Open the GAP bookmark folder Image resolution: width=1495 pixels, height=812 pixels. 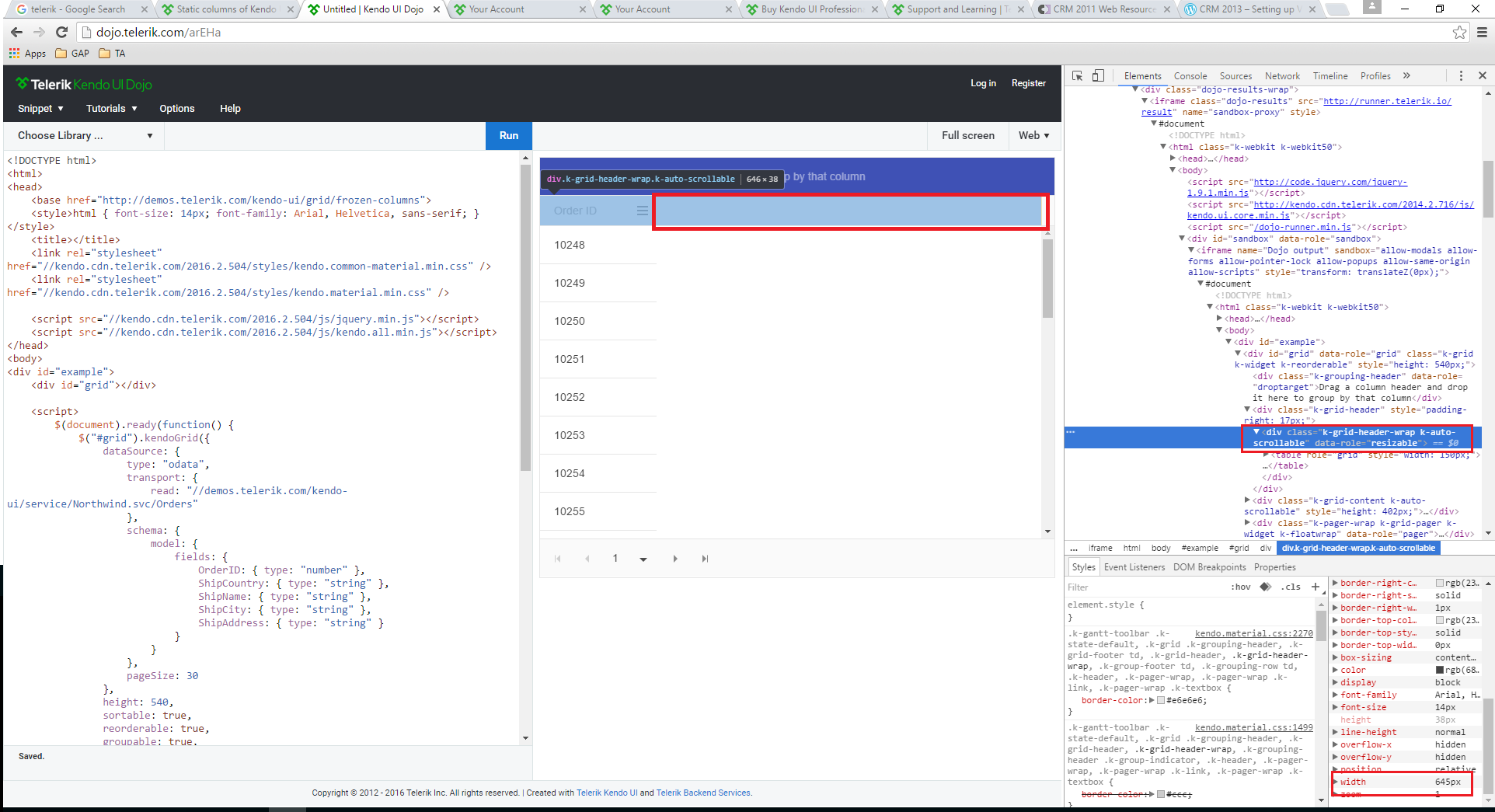tap(71, 54)
